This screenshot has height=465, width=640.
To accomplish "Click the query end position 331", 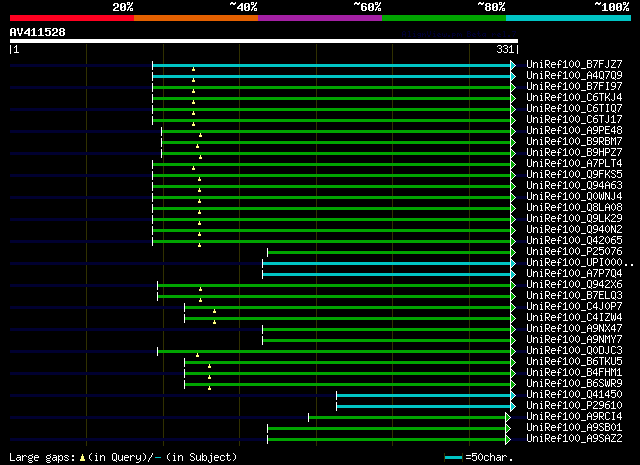I will click(505, 49).
